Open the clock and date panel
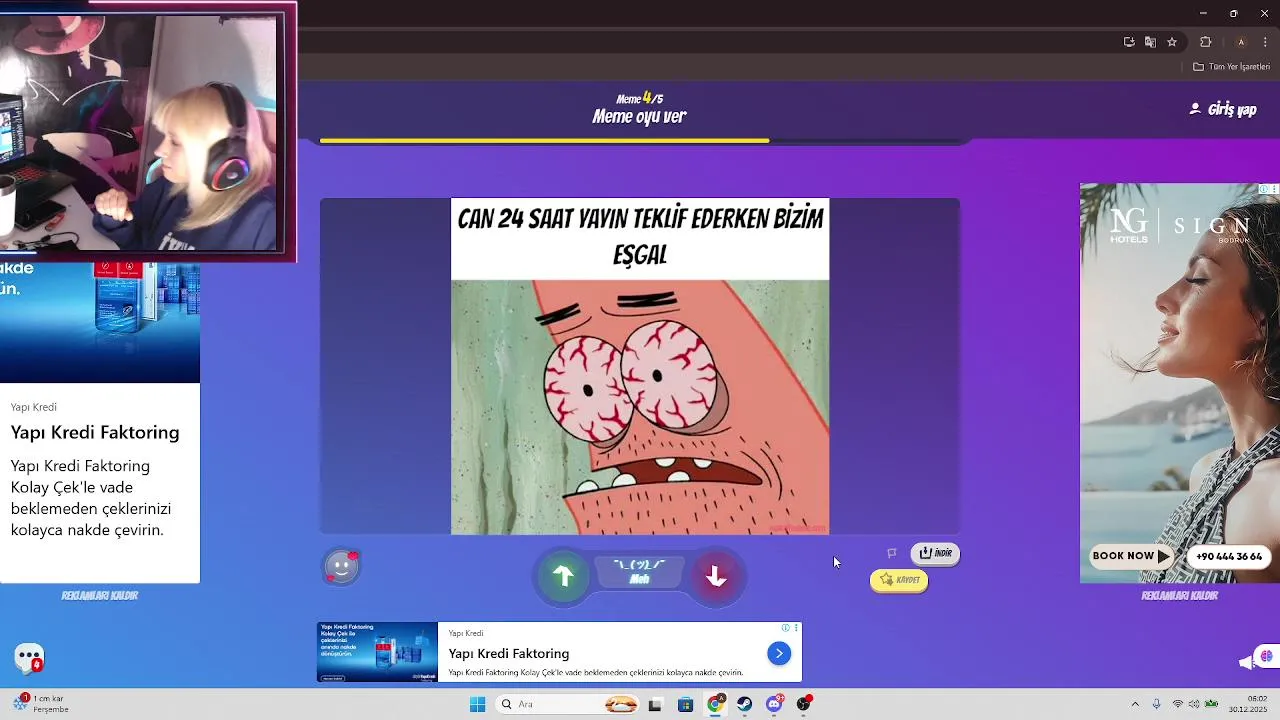Image resolution: width=1280 pixels, height=720 pixels. [1248, 704]
